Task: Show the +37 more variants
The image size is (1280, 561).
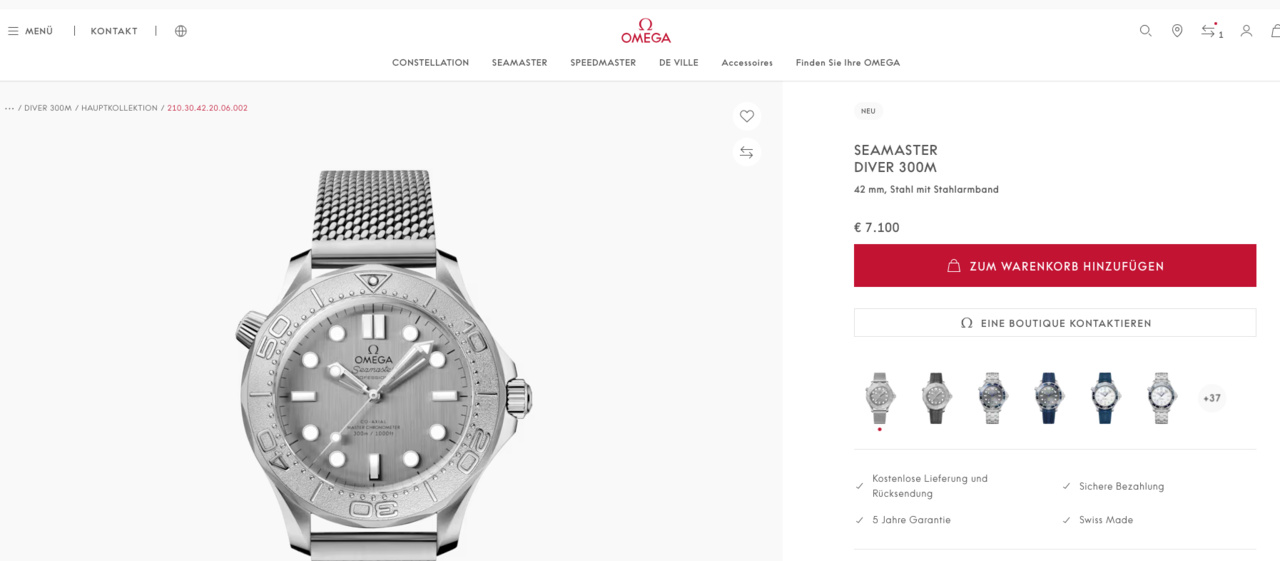Action: [1212, 398]
